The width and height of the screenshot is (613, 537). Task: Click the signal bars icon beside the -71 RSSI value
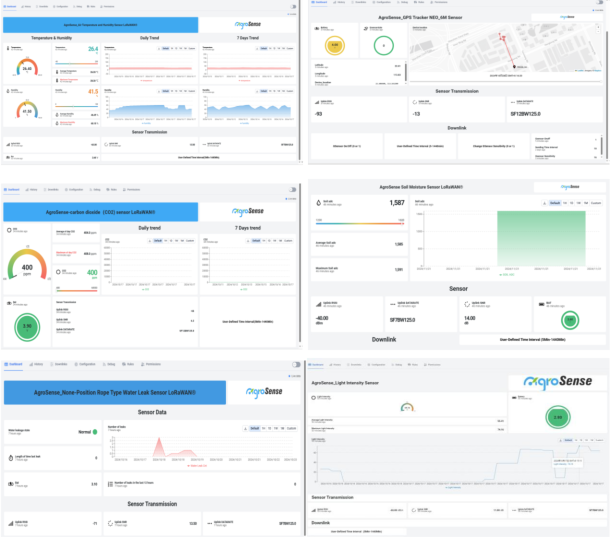11,523
